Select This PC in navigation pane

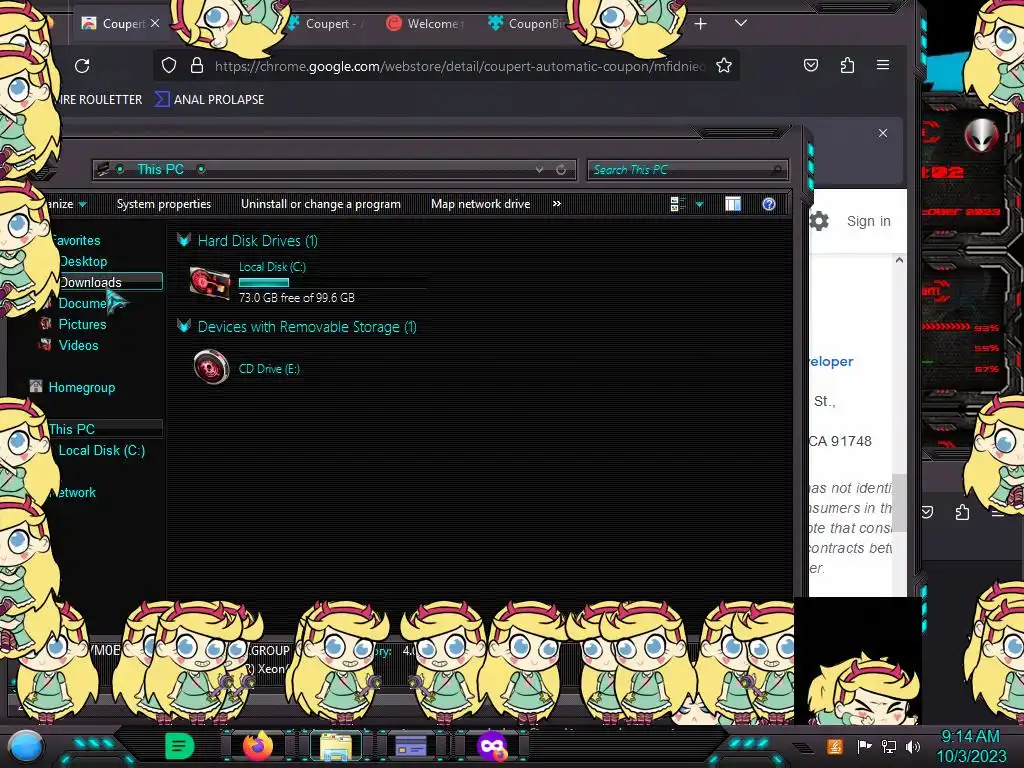72,429
